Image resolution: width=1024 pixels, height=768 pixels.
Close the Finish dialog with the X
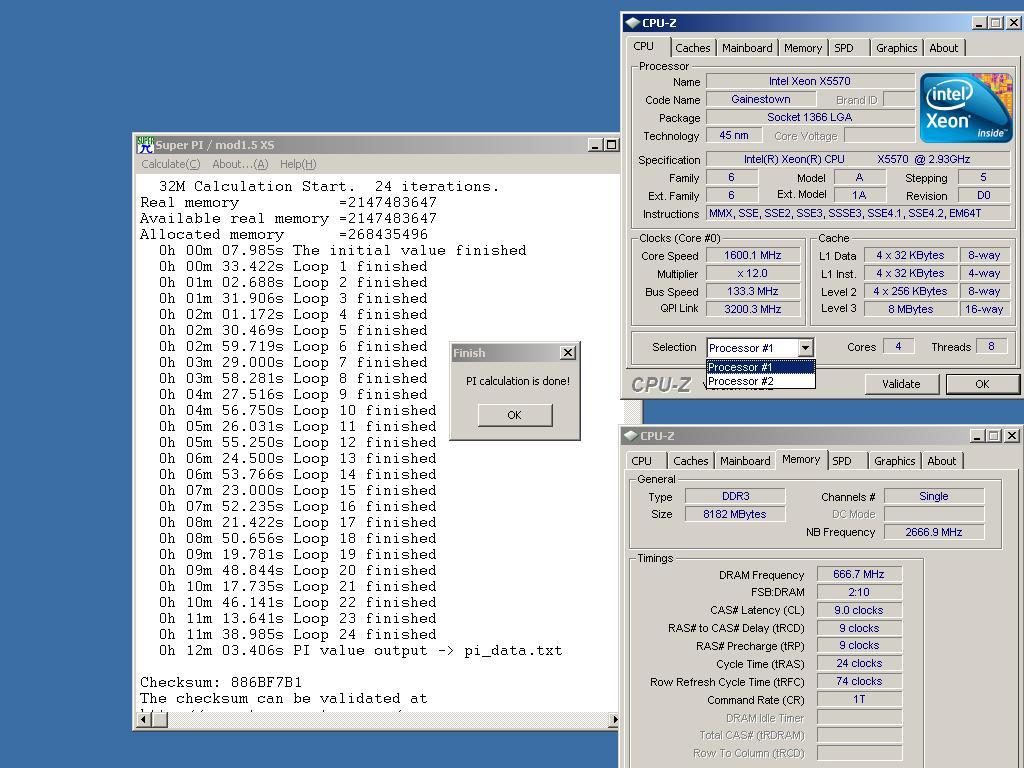coord(568,353)
